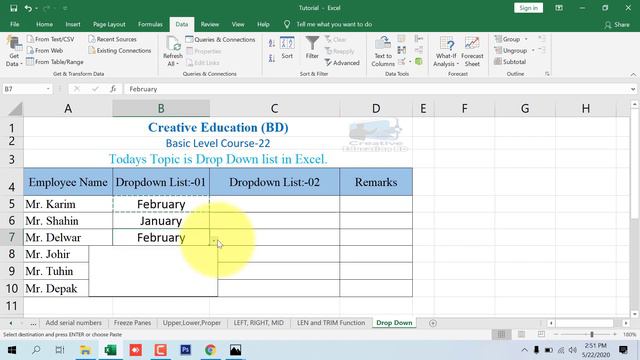Save the workbook from Quick Access

(13, 8)
